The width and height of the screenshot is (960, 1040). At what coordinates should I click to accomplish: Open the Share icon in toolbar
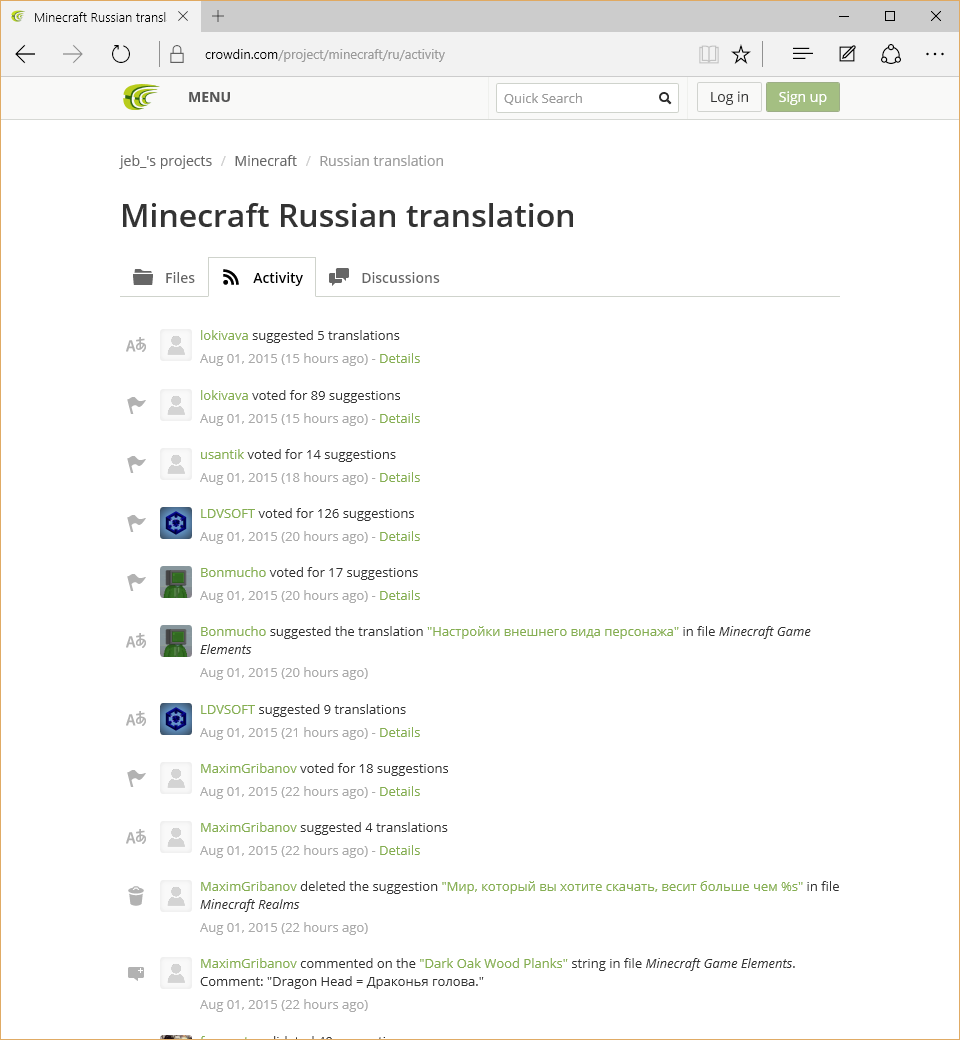891,54
